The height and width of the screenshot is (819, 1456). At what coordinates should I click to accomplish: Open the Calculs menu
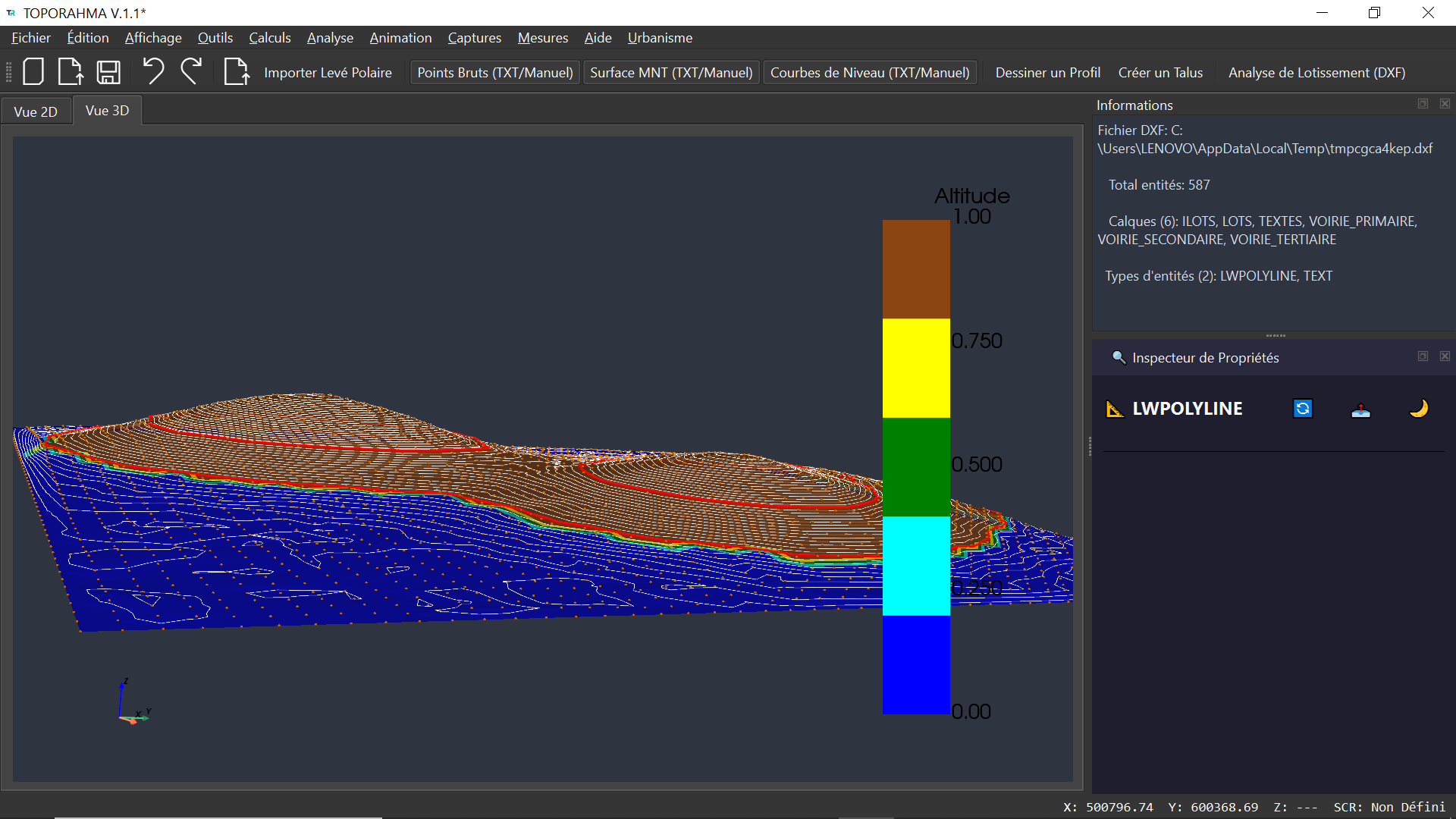269,38
